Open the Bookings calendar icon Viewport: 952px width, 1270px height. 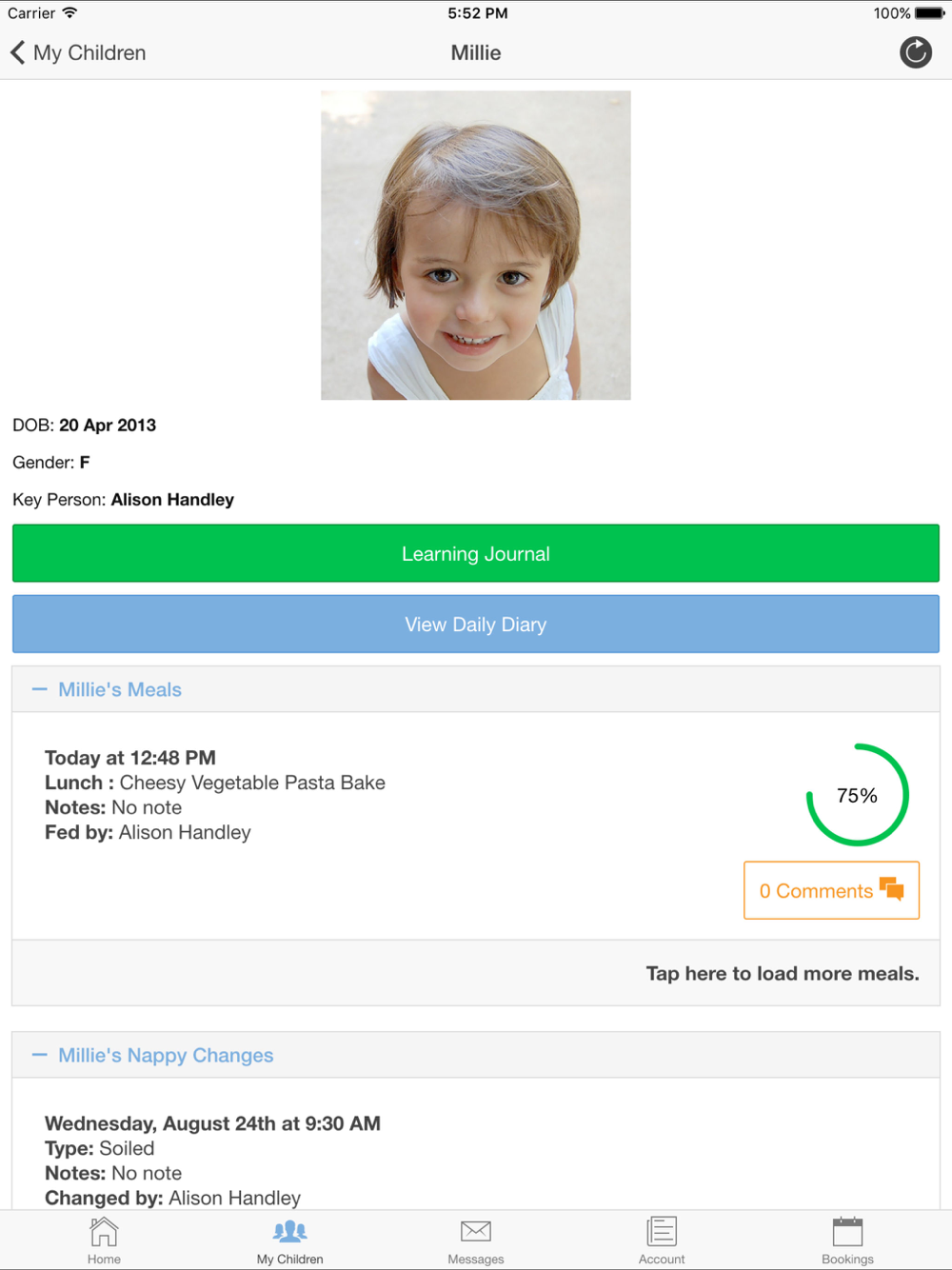[847, 1232]
